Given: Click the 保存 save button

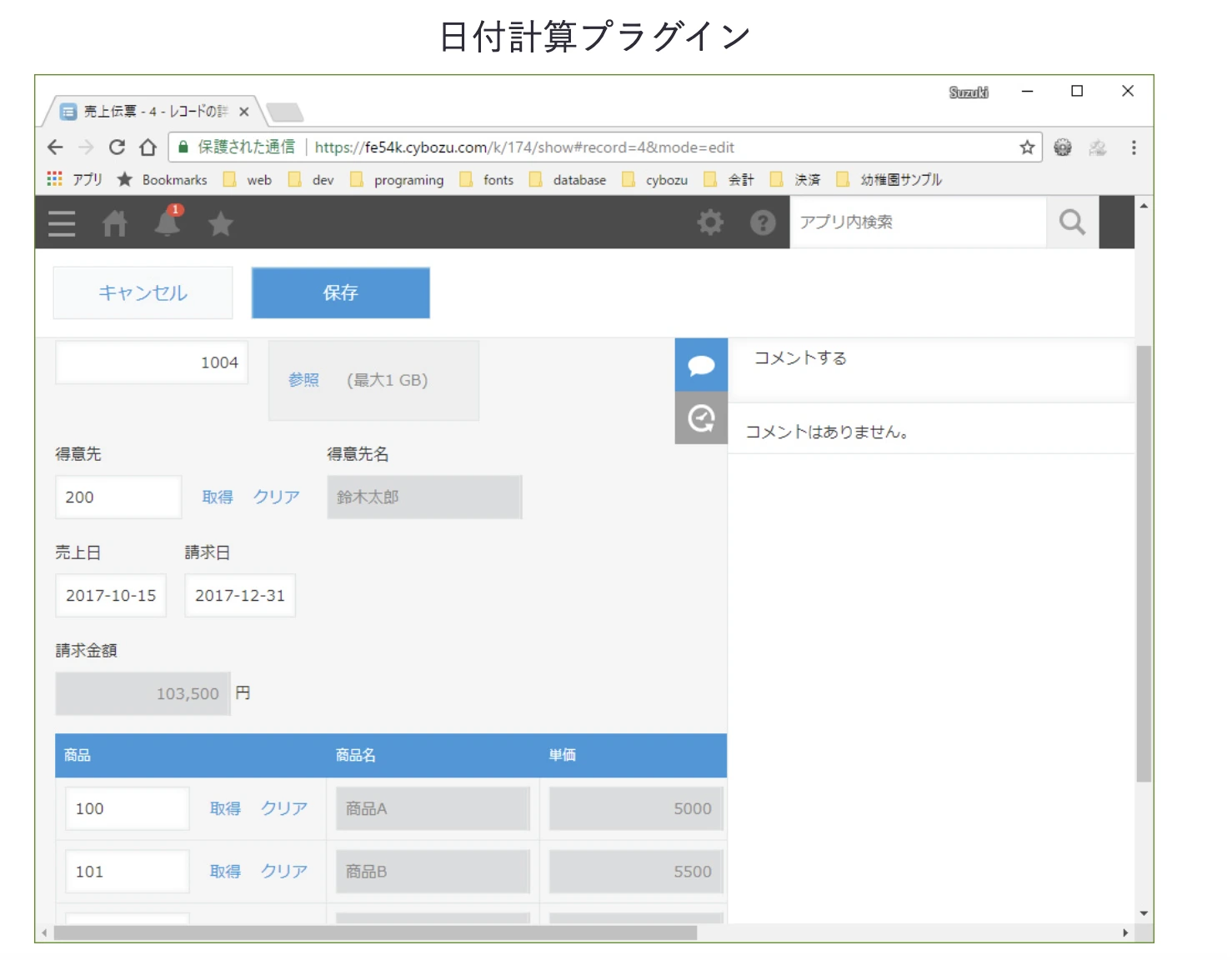Looking at the screenshot, I should [x=341, y=292].
